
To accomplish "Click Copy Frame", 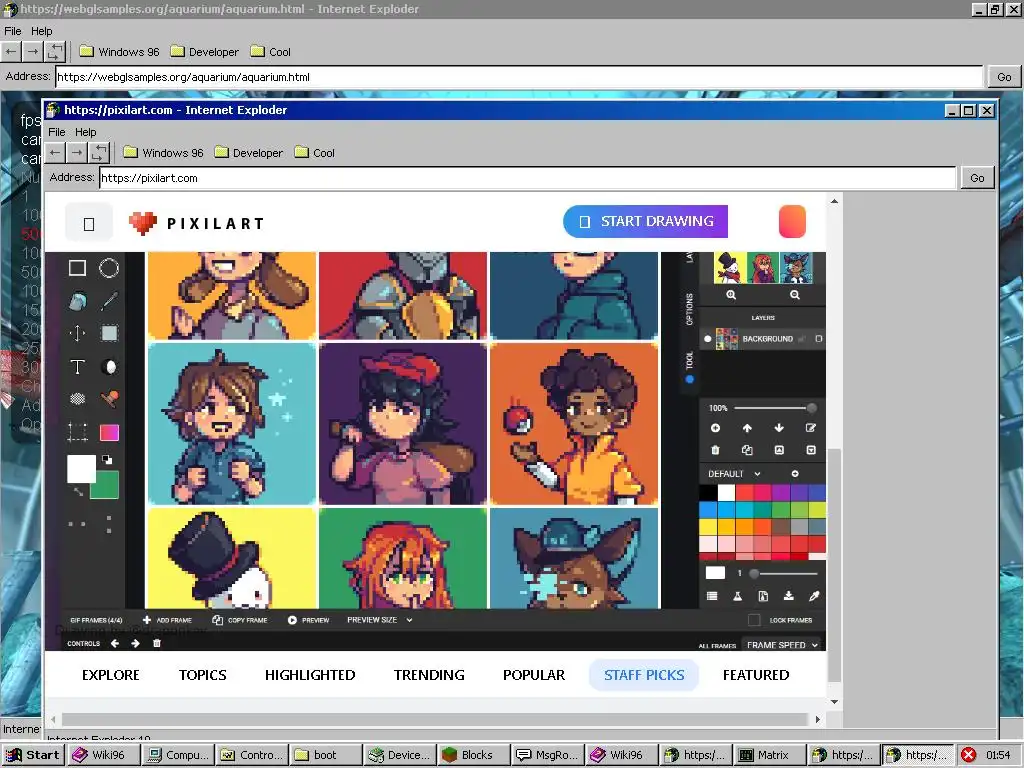I will coord(240,620).
